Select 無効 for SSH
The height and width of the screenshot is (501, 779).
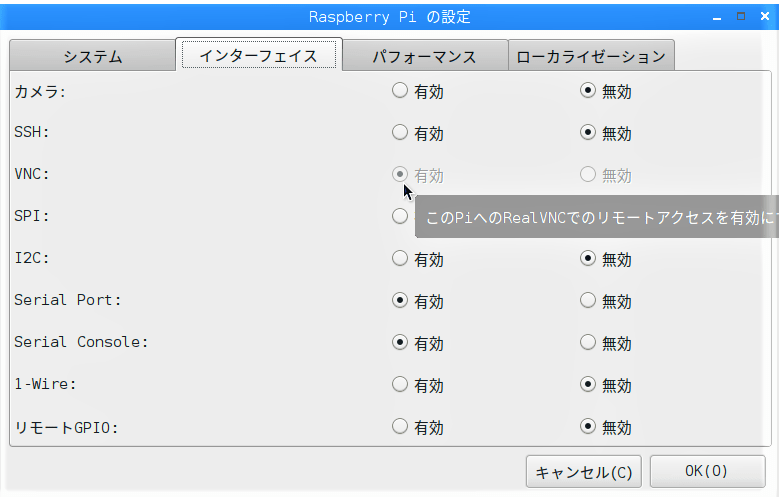tap(588, 132)
